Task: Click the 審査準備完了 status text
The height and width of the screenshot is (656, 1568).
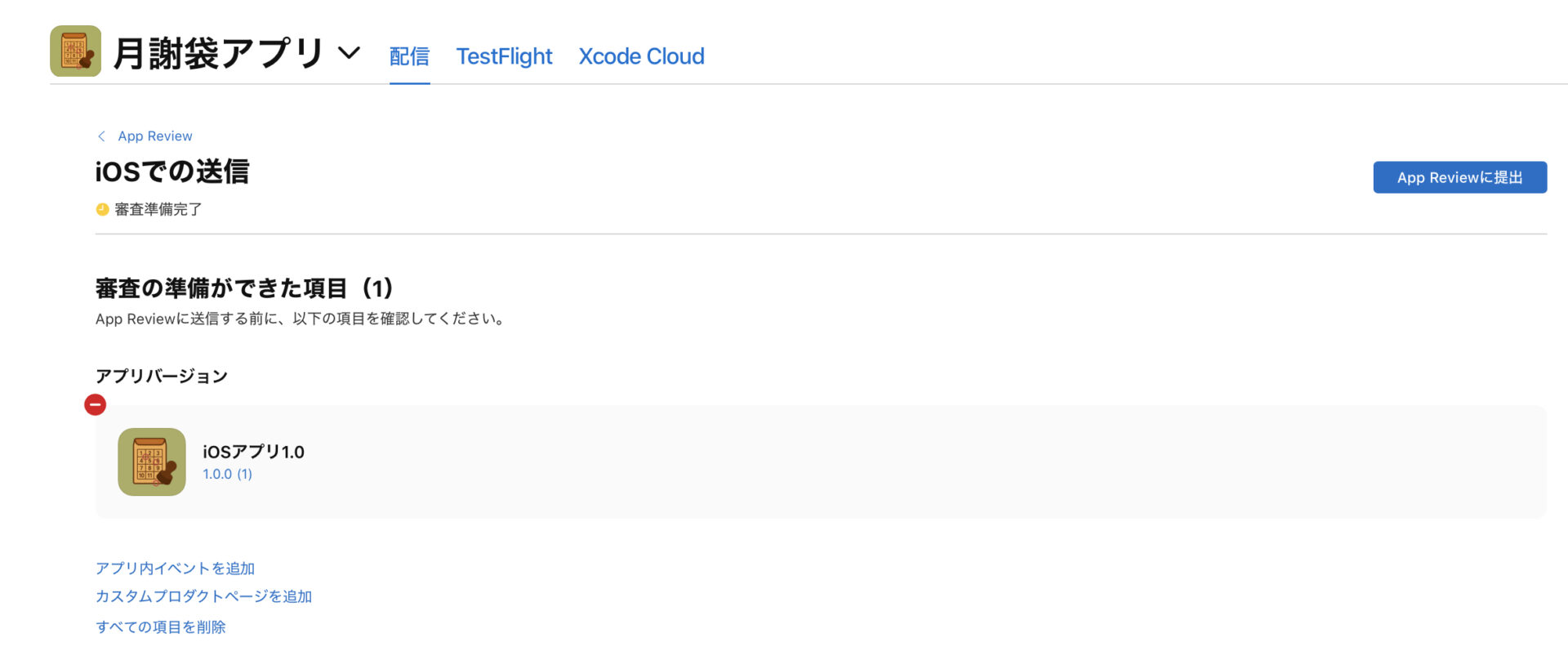Action: pyautogui.click(x=158, y=209)
